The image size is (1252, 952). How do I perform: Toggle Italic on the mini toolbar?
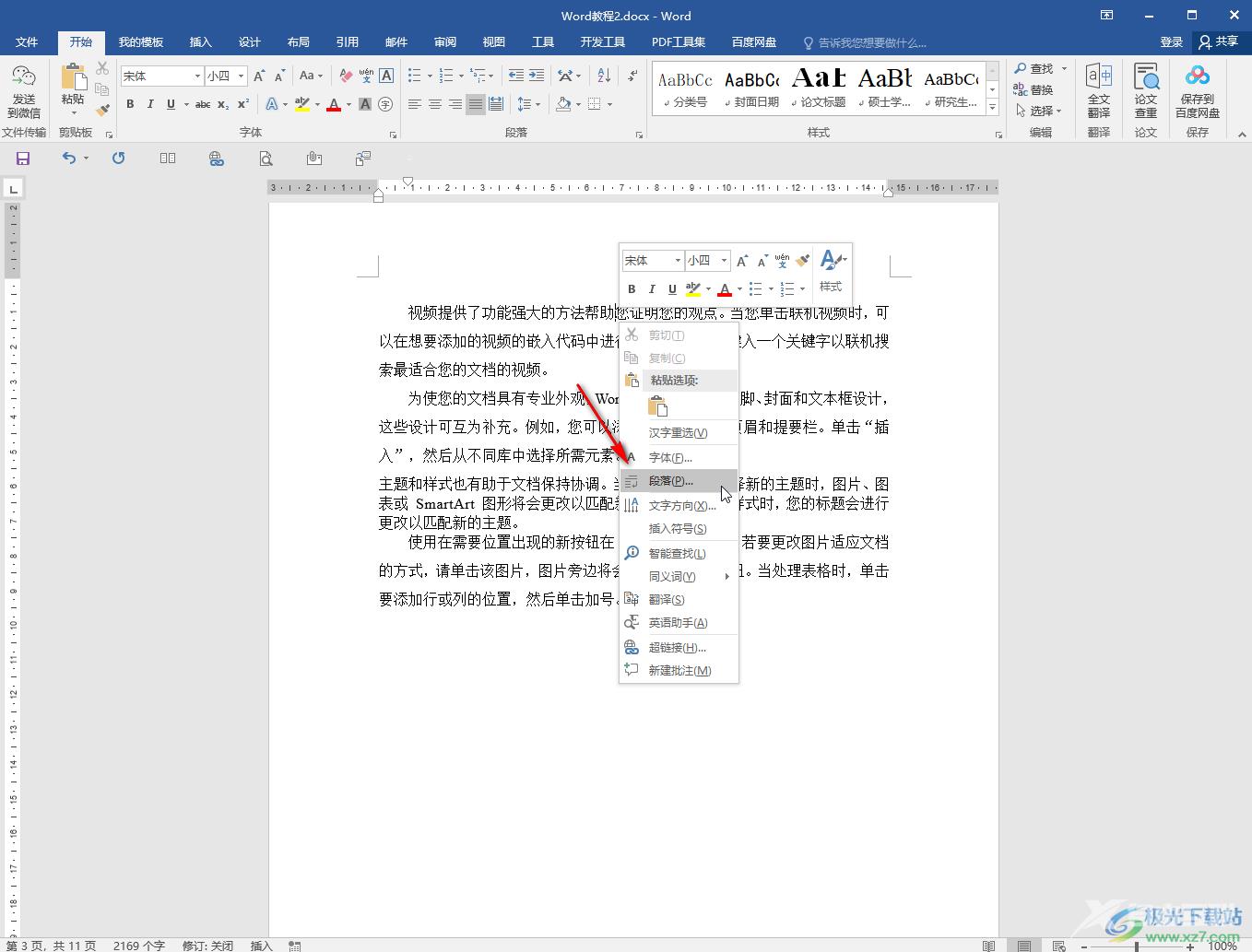pos(652,289)
